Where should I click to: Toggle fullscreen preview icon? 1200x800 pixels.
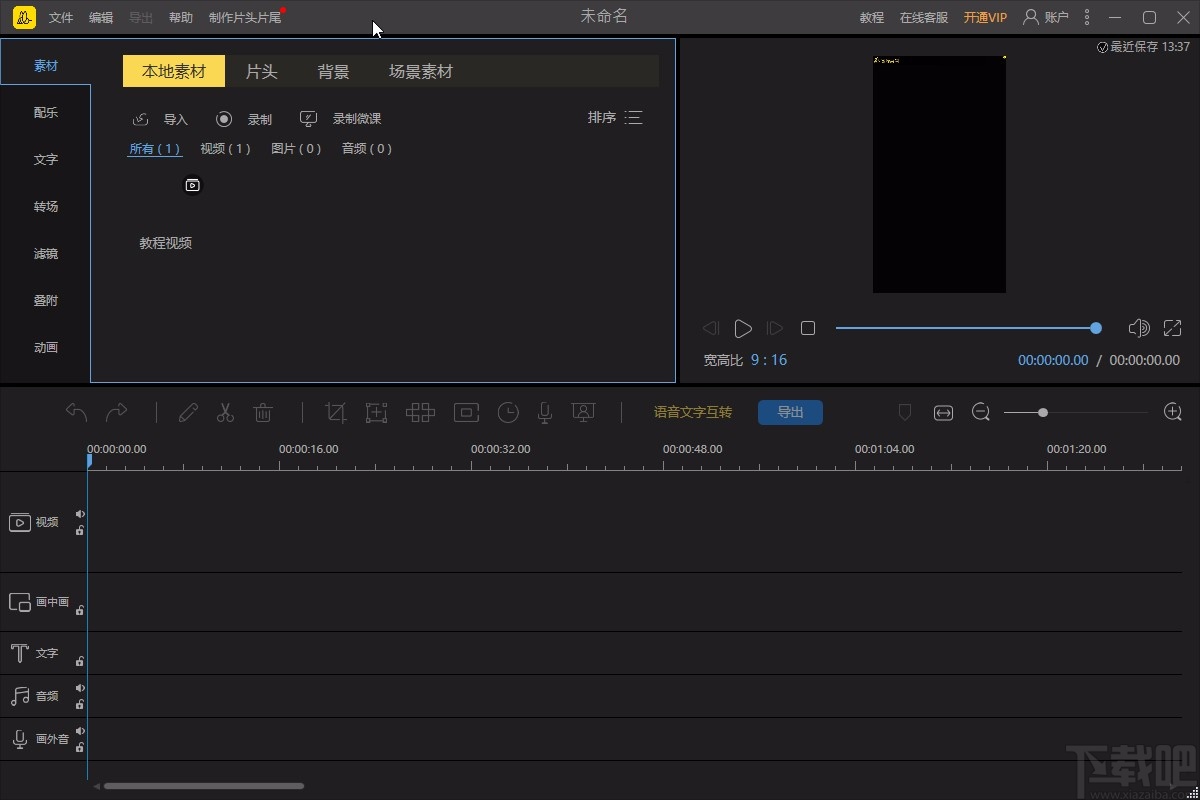[x=1172, y=328]
